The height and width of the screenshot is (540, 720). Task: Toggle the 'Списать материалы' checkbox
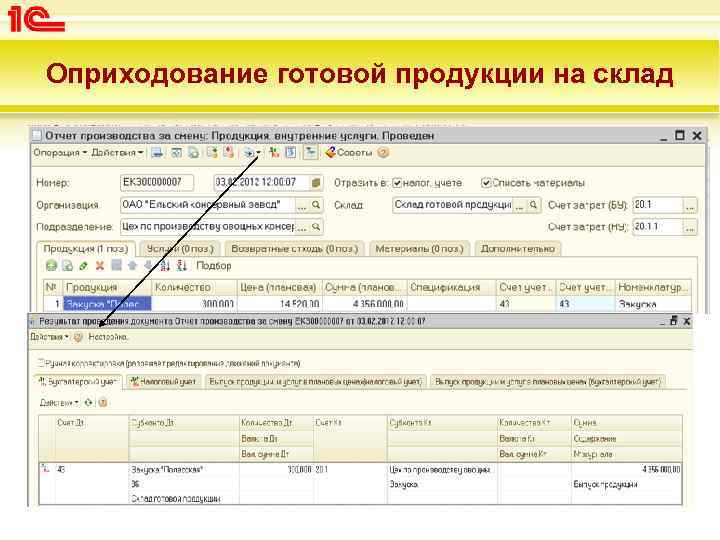pos(486,183)
